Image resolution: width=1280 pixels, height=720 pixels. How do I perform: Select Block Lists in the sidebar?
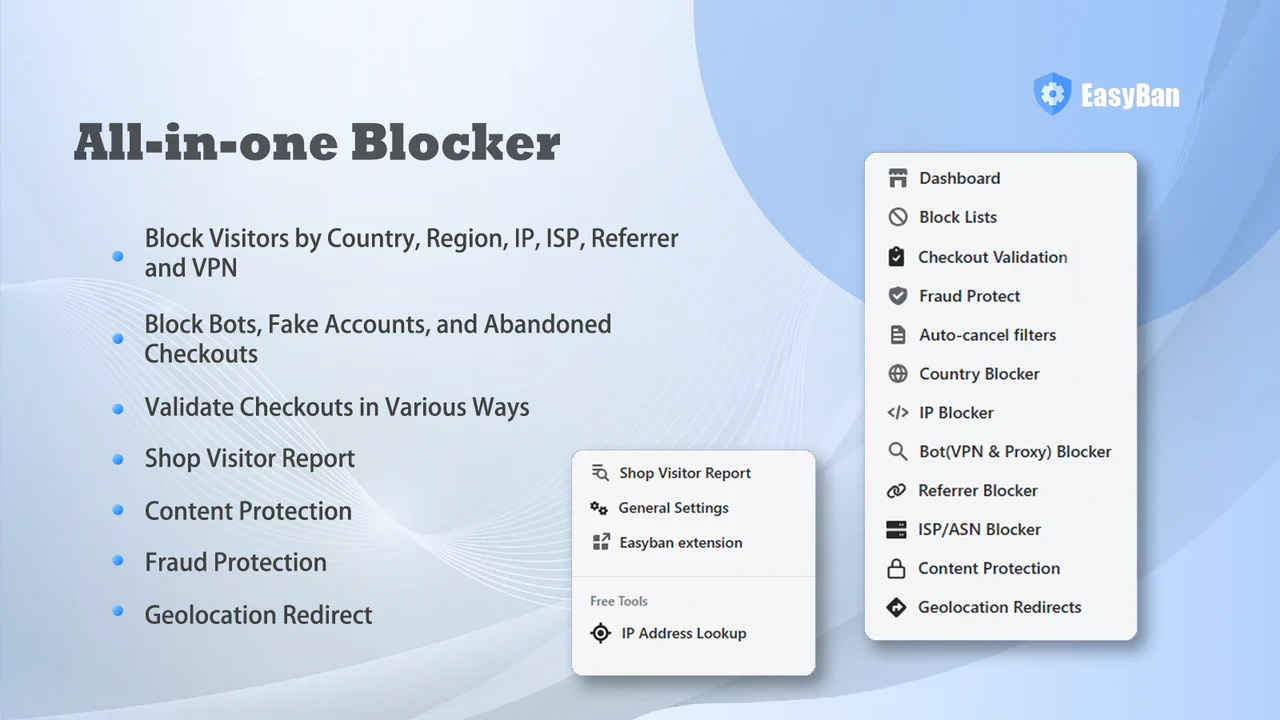(x=957, y=217)
